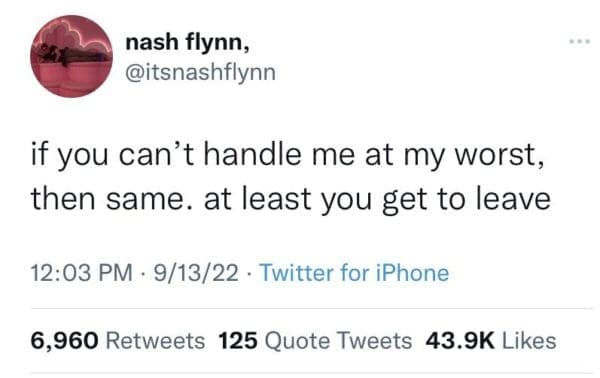The height and width of the screenshot is (378, 600).
Task: Open nash flynn's profile picture
Action: click(72, 56)
